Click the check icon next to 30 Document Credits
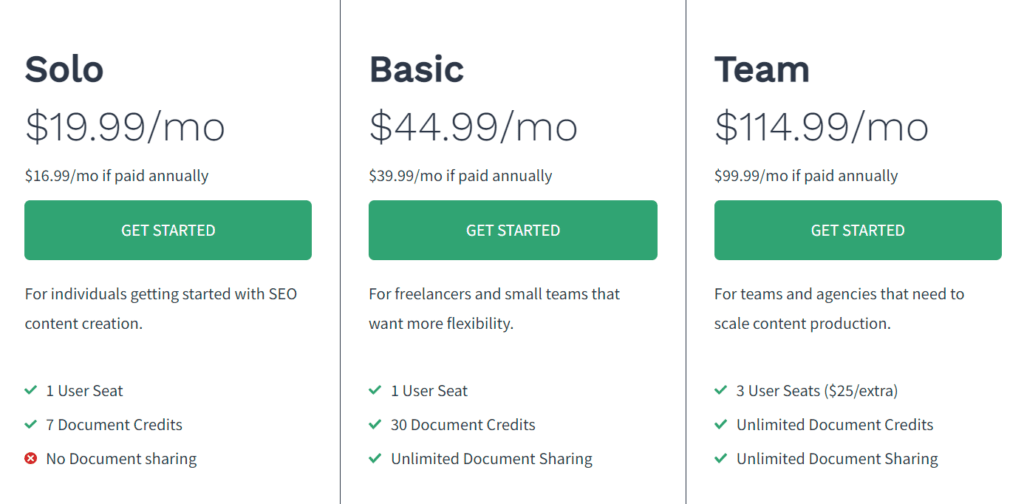Screen dimensions: 1024x504 (375, 425)
